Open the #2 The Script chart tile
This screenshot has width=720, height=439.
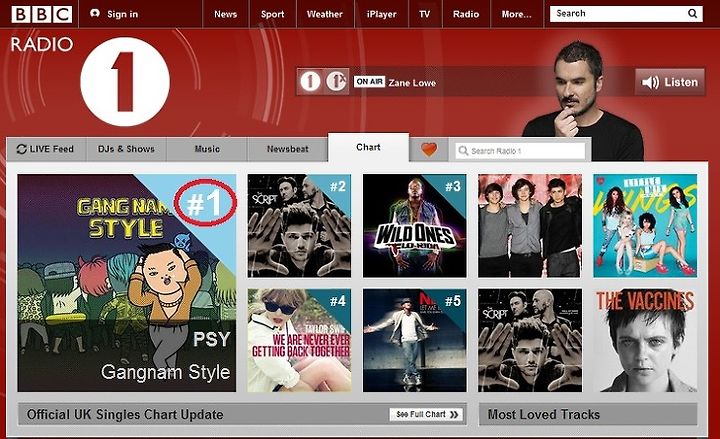299,226
